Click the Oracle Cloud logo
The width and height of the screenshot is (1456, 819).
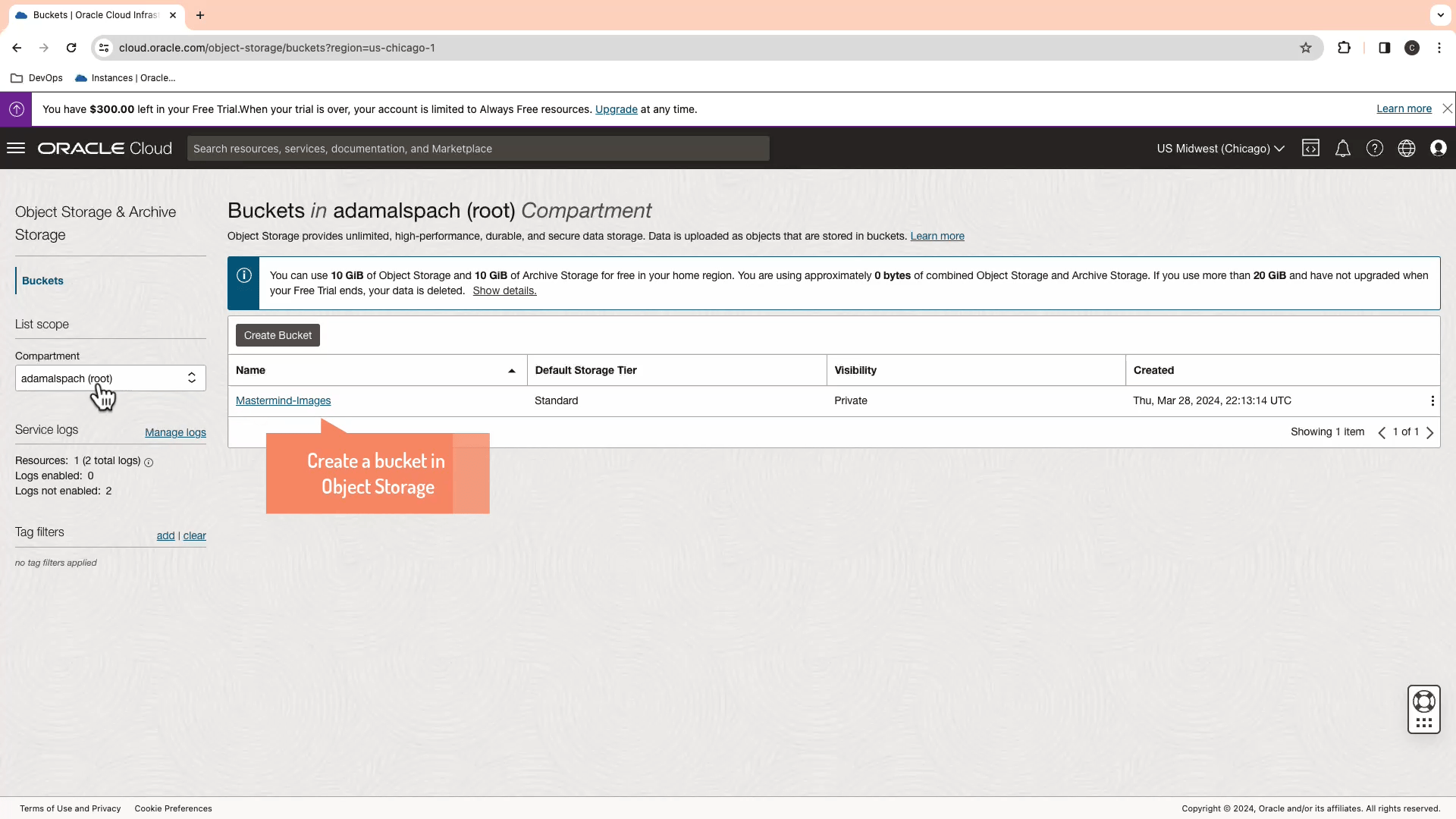pyautogui.click(x=104, y=148)
